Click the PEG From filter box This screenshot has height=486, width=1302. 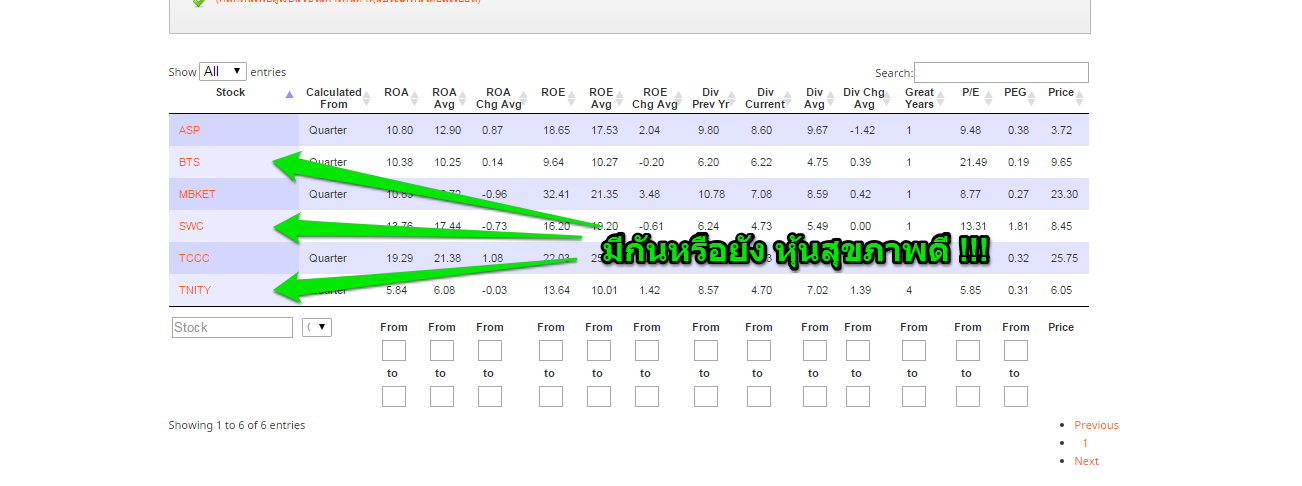pyautogui.click(x=1016, y=351)
